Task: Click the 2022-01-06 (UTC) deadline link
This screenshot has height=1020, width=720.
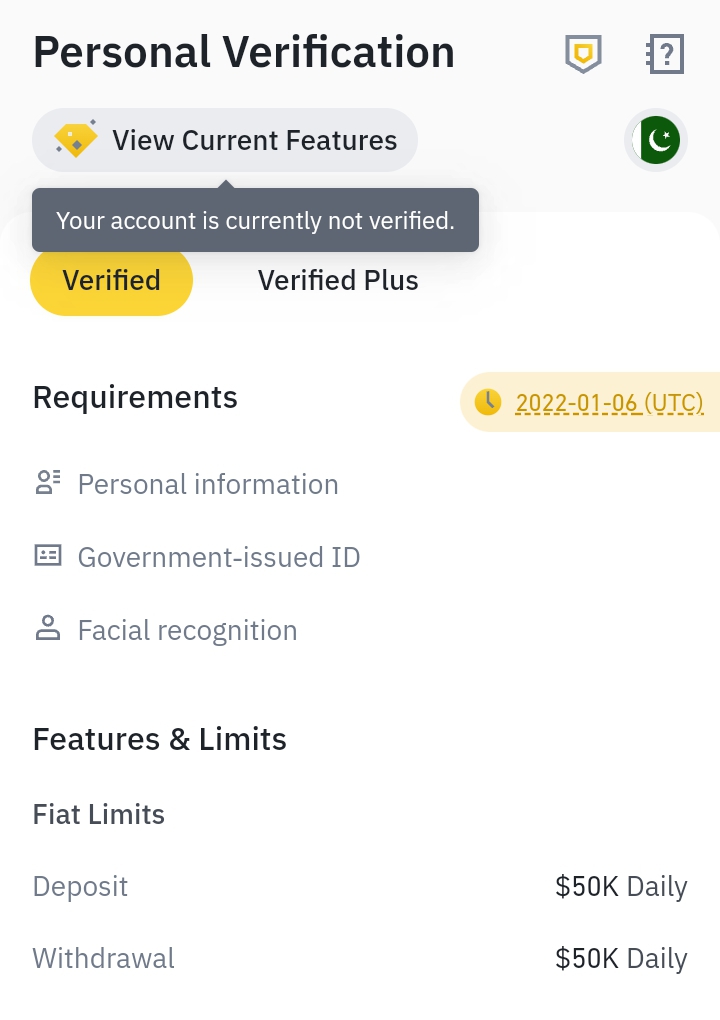Action: pyautogui.click(x=609, y=403)
